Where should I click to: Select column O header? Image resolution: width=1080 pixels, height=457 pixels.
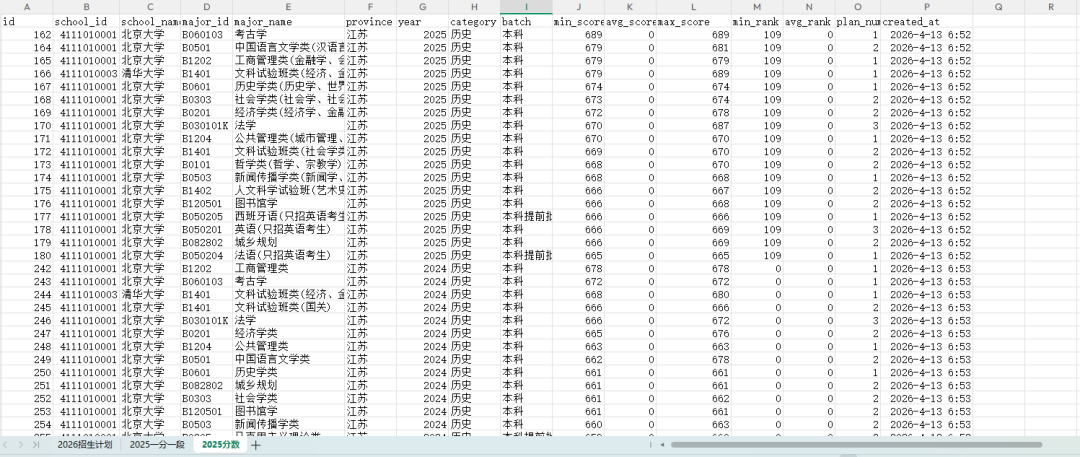click(x=858, y=7)
